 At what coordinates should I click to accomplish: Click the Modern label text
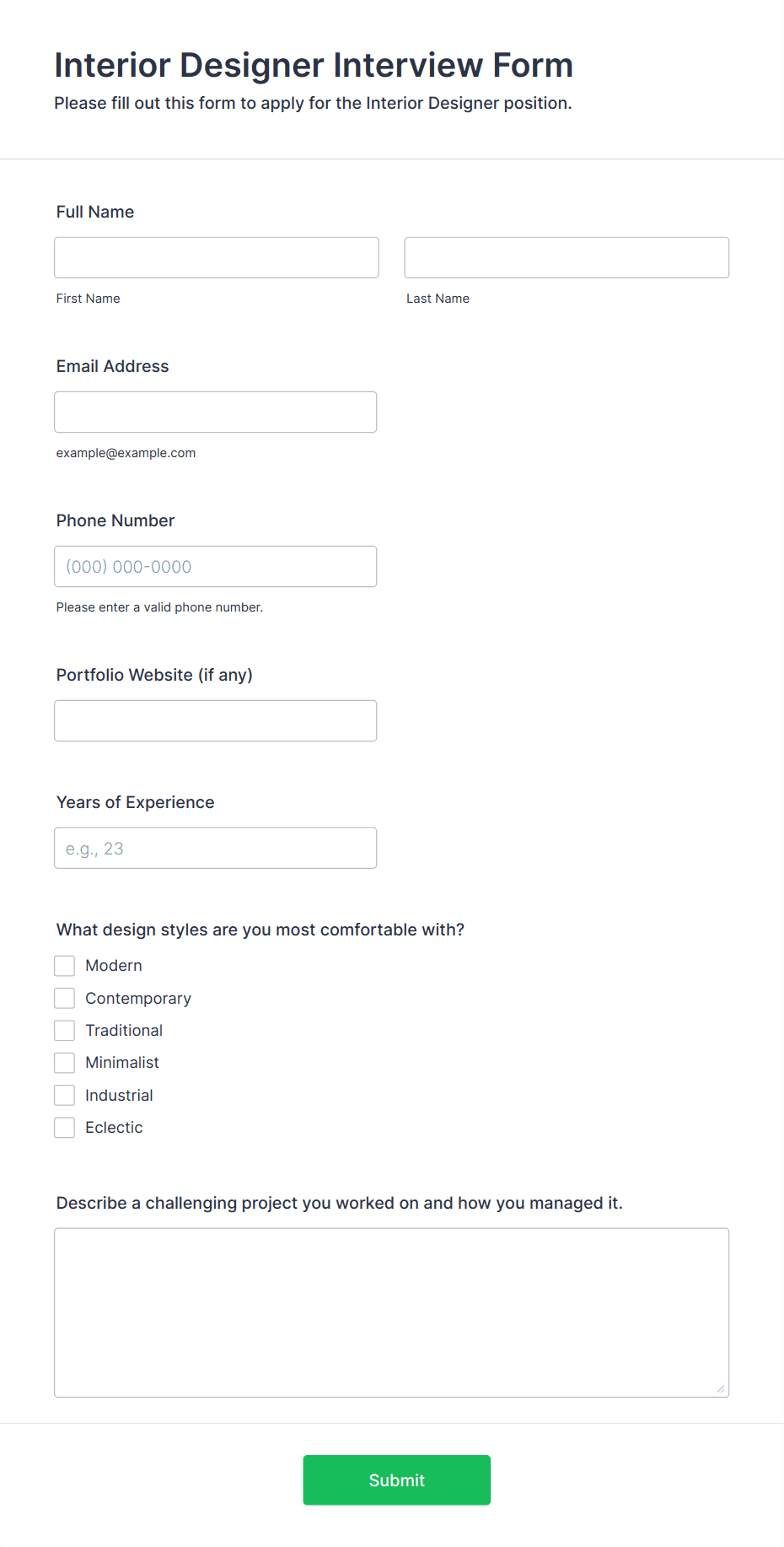point(114,966)
